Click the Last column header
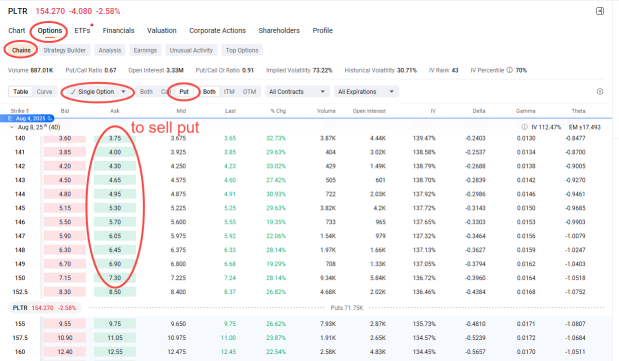The image size is (619, 361). [231, 111]
